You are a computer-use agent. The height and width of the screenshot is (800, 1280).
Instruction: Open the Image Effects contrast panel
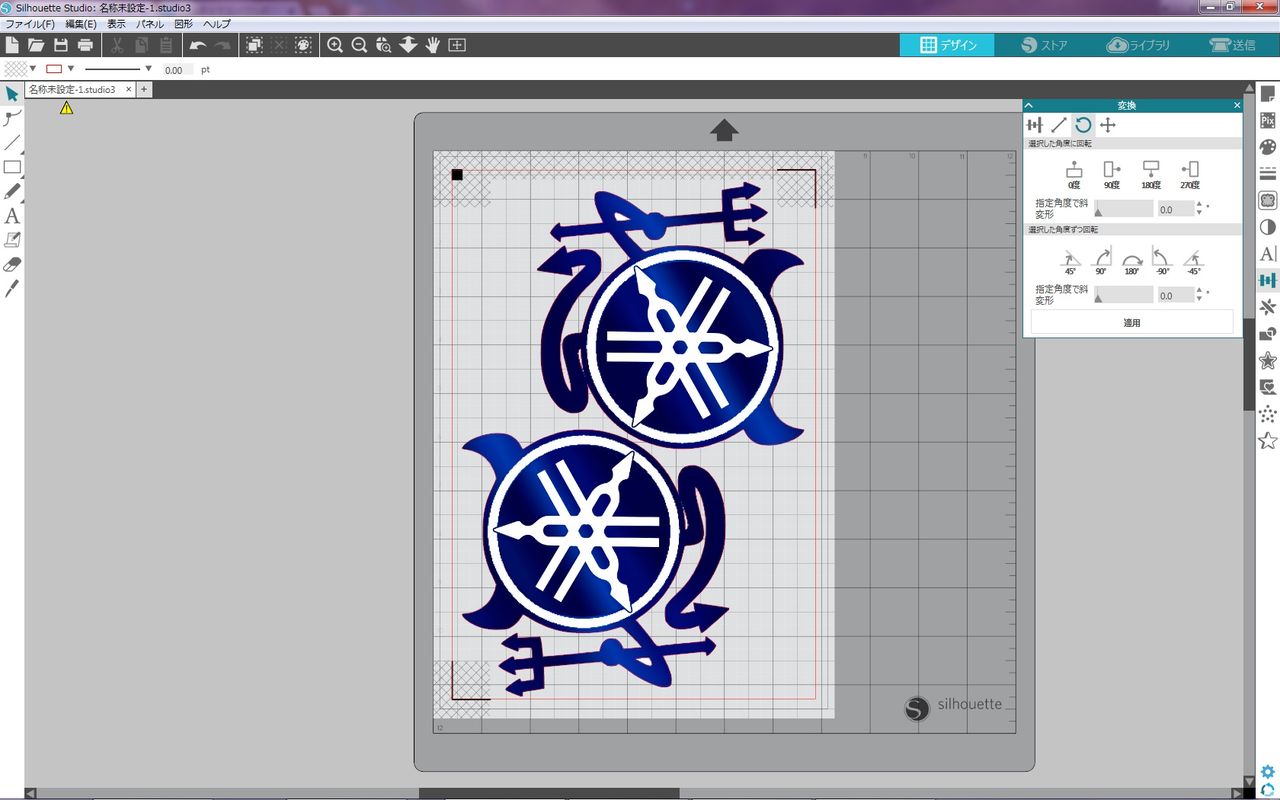click(x=1267, y=227)
